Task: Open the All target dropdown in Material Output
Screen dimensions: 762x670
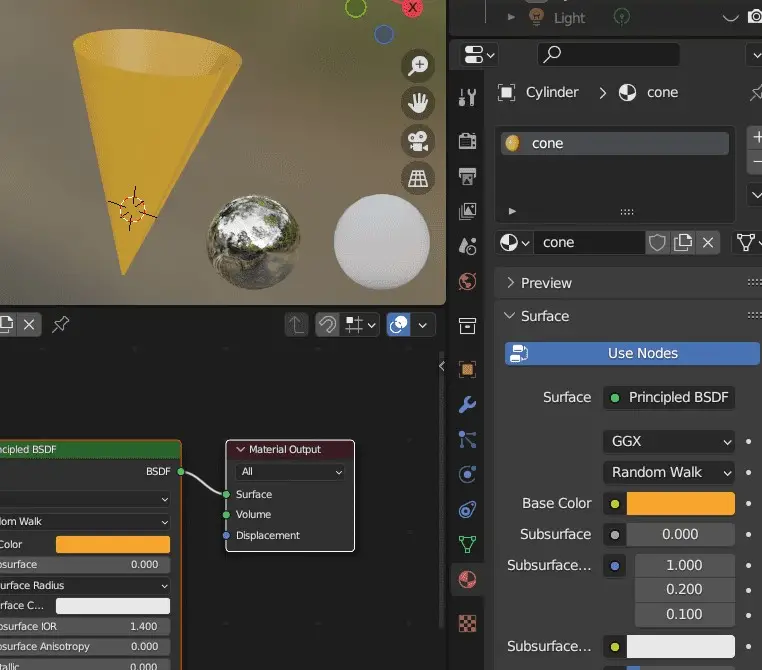Action: [x=290, y=472]
